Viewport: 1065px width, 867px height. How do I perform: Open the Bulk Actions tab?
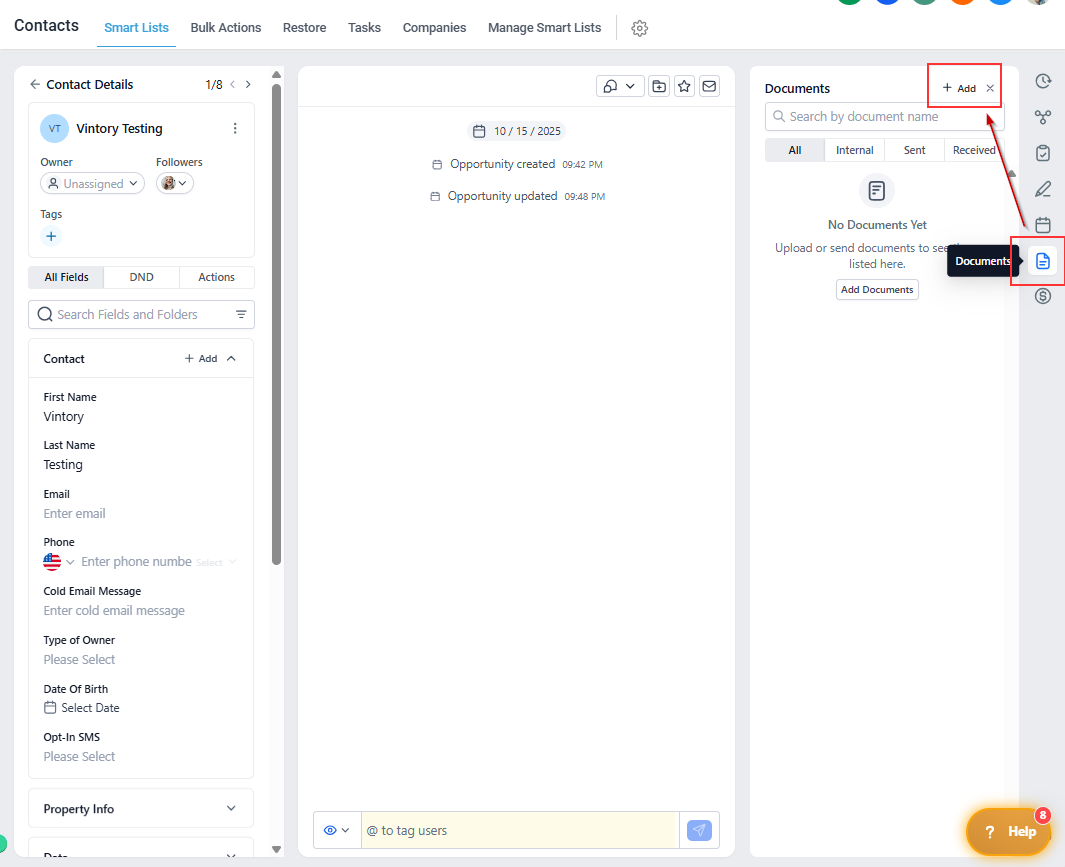pyautogui.click(x=226, y=28)
